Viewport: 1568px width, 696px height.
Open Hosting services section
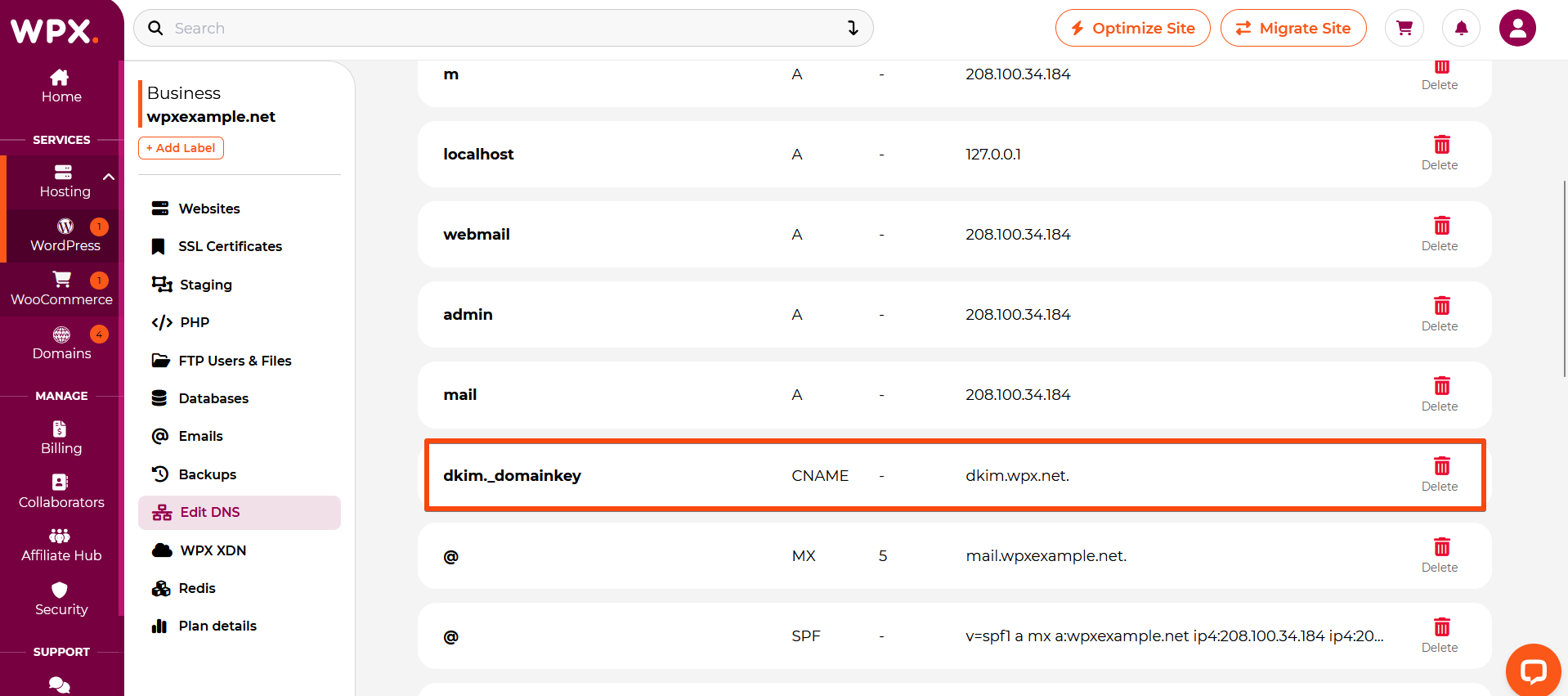tap(65, 182)
